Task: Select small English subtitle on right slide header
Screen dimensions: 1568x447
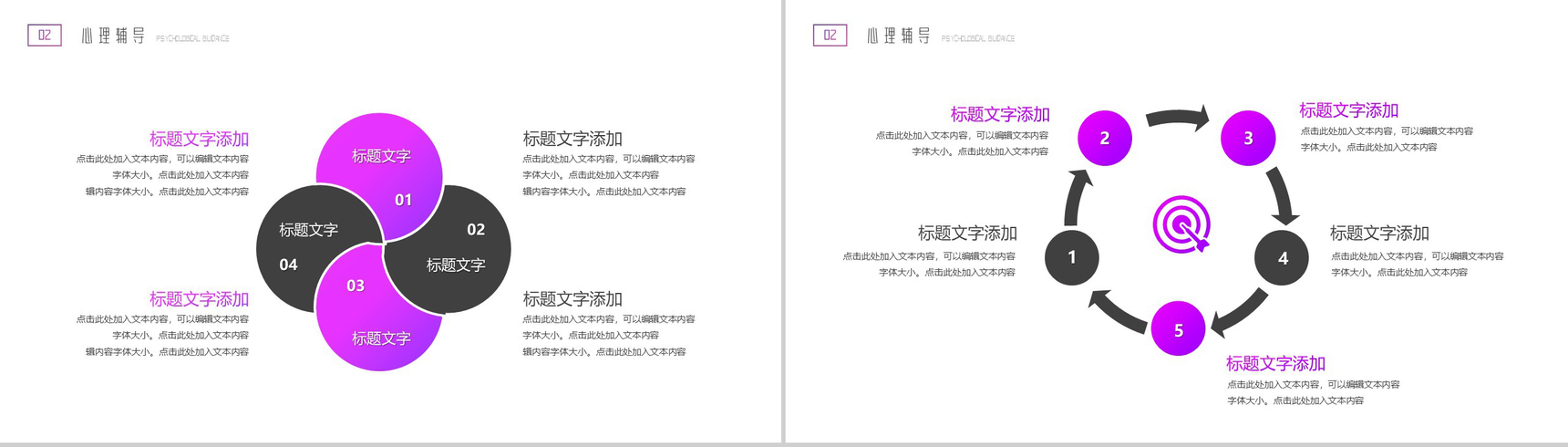Action: coord(977,38)
